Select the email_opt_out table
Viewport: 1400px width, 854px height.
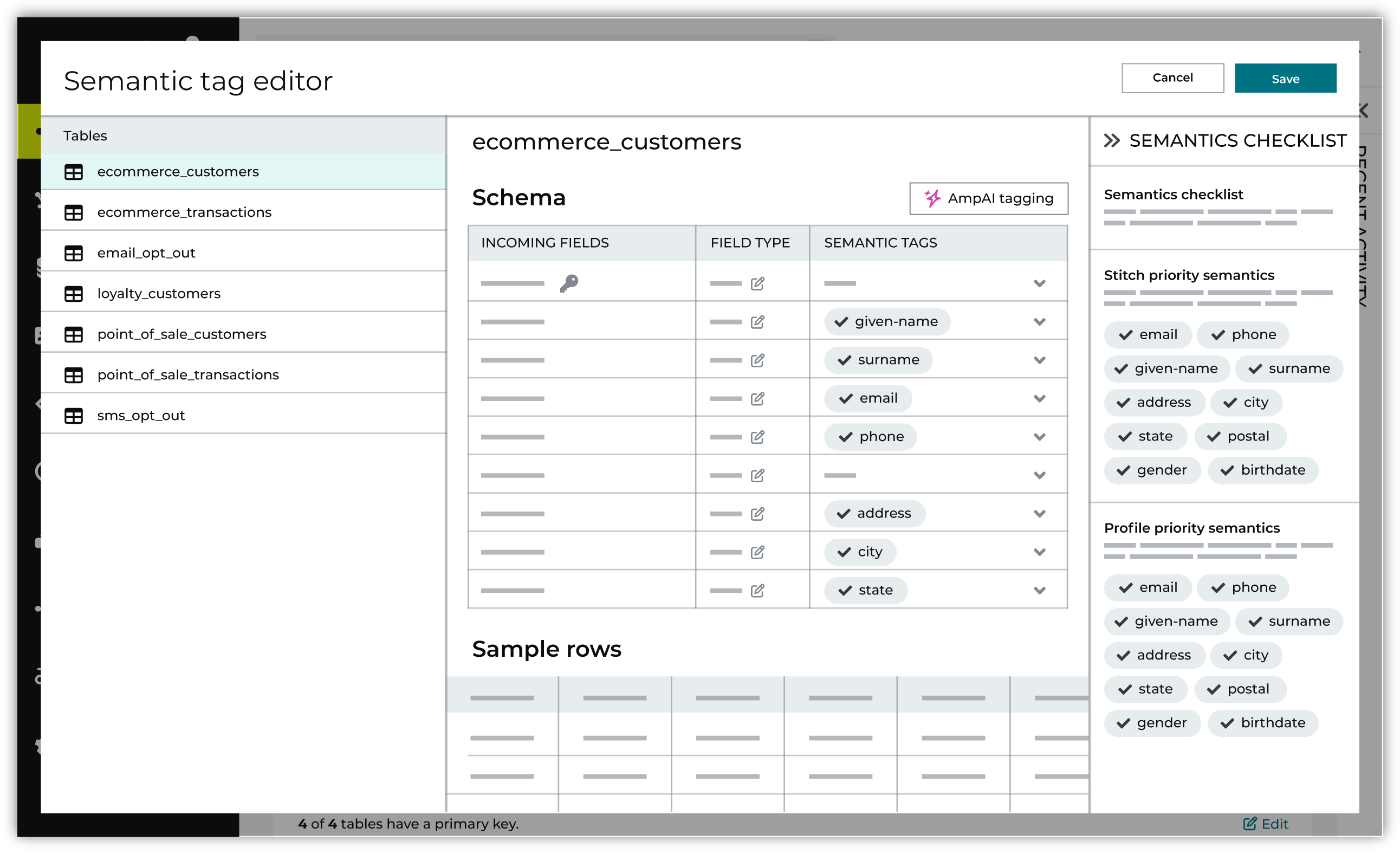(146, 253)
